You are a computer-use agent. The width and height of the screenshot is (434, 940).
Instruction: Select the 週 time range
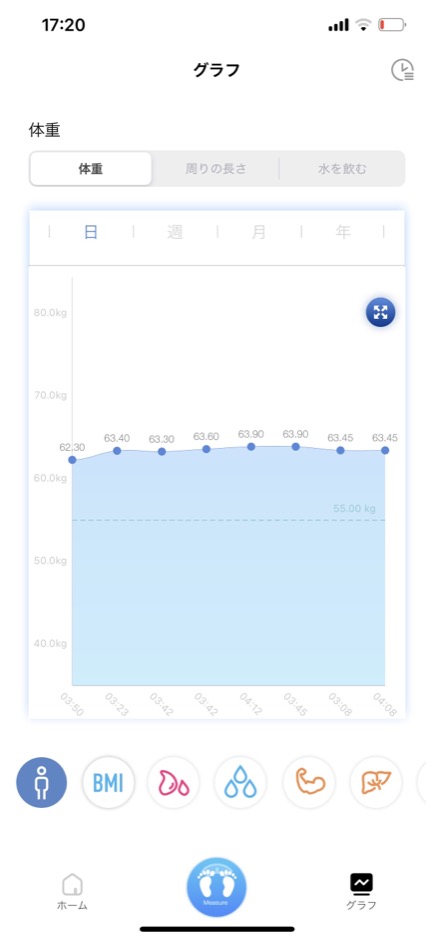[175, 232]
